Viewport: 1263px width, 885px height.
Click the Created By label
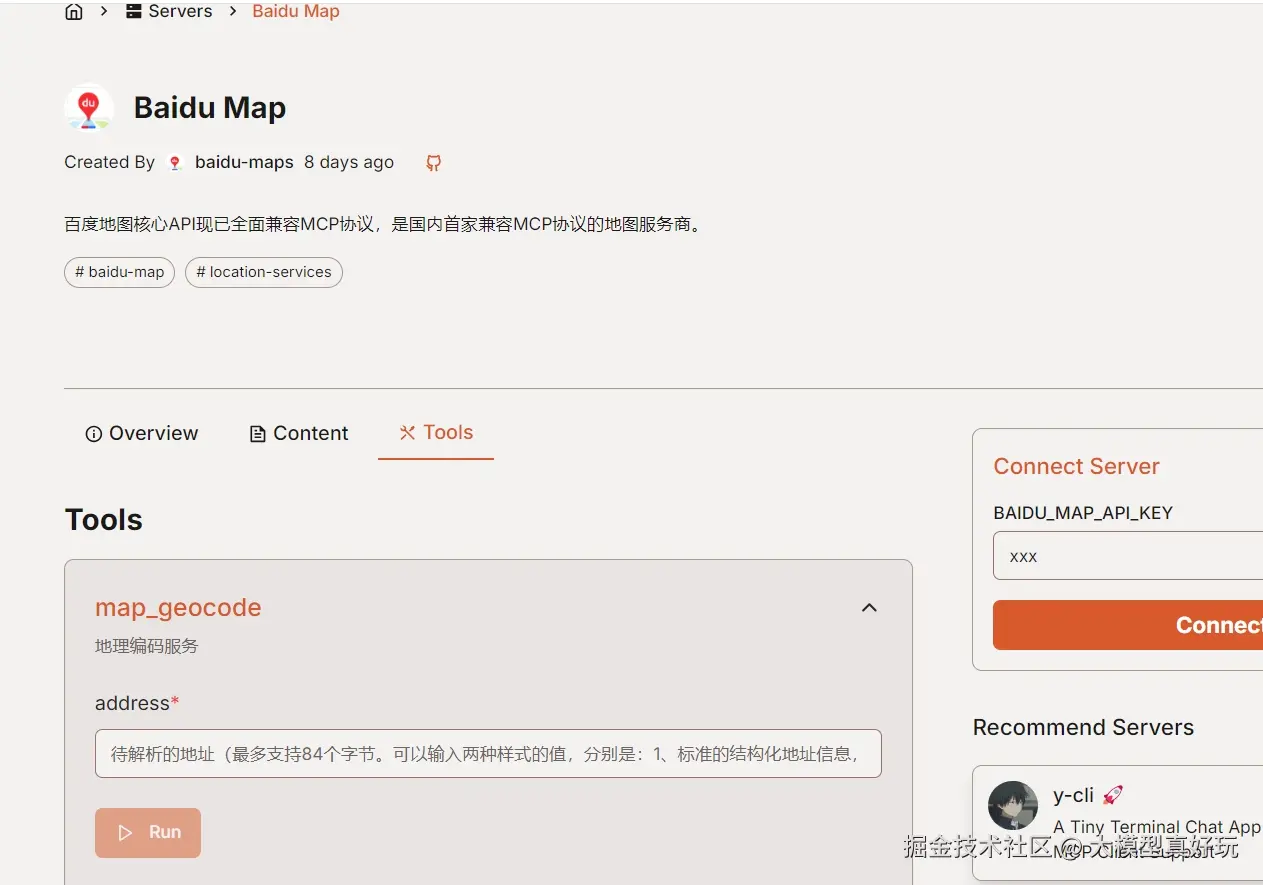point(109,162)
